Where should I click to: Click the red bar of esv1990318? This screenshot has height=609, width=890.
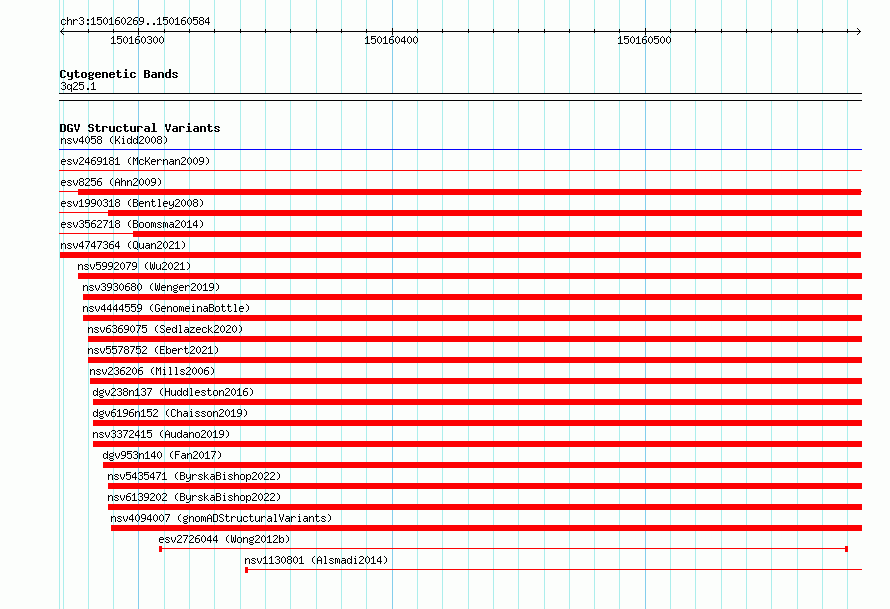(485, 213)
